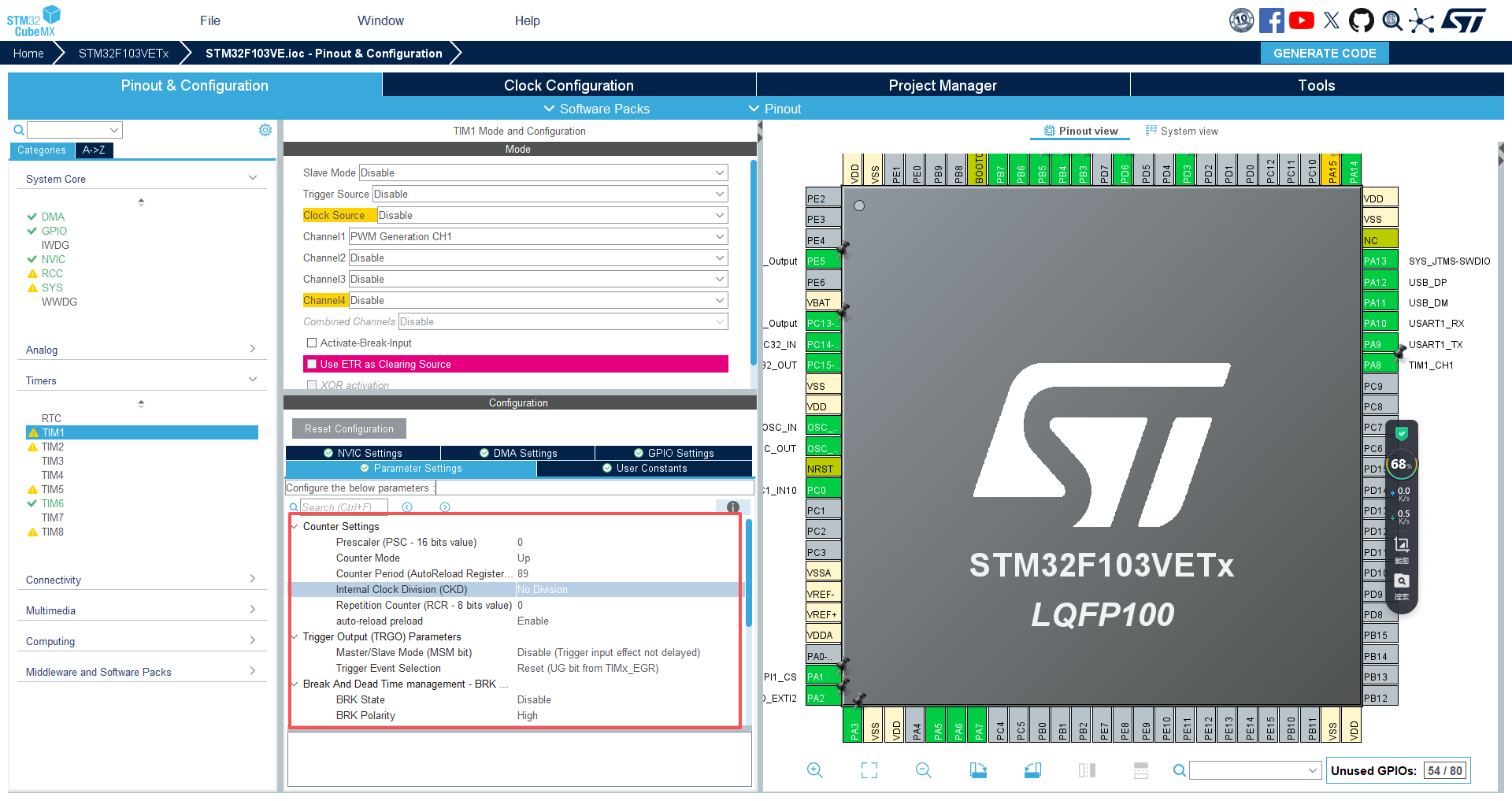Open the Clock Source dropdown

click(551, 216)
